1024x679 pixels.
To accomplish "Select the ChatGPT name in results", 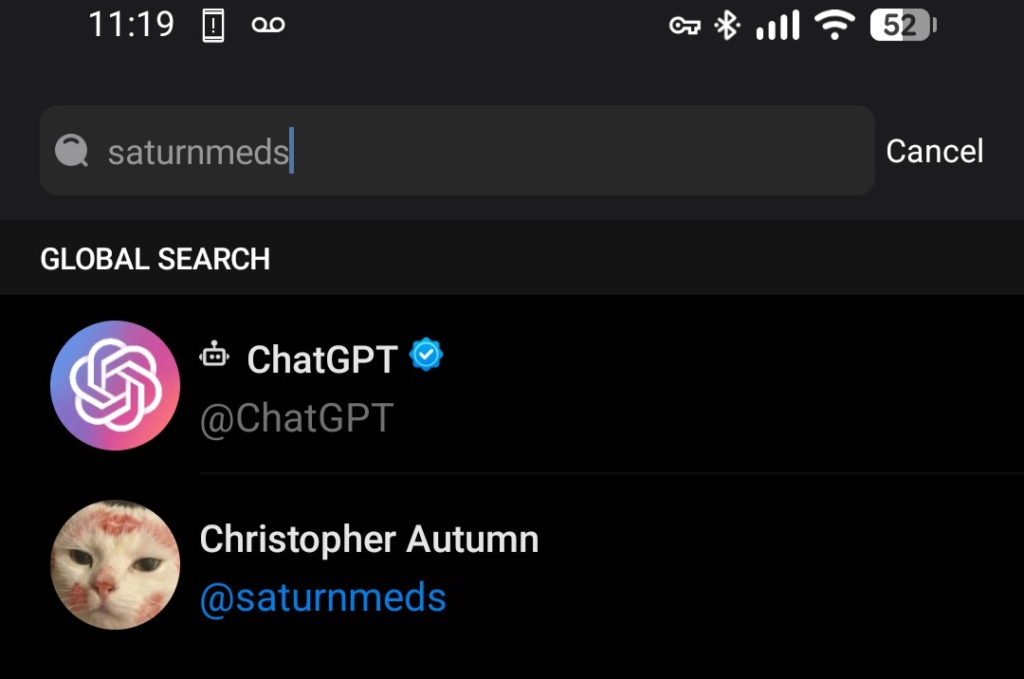I will (322, 359).
